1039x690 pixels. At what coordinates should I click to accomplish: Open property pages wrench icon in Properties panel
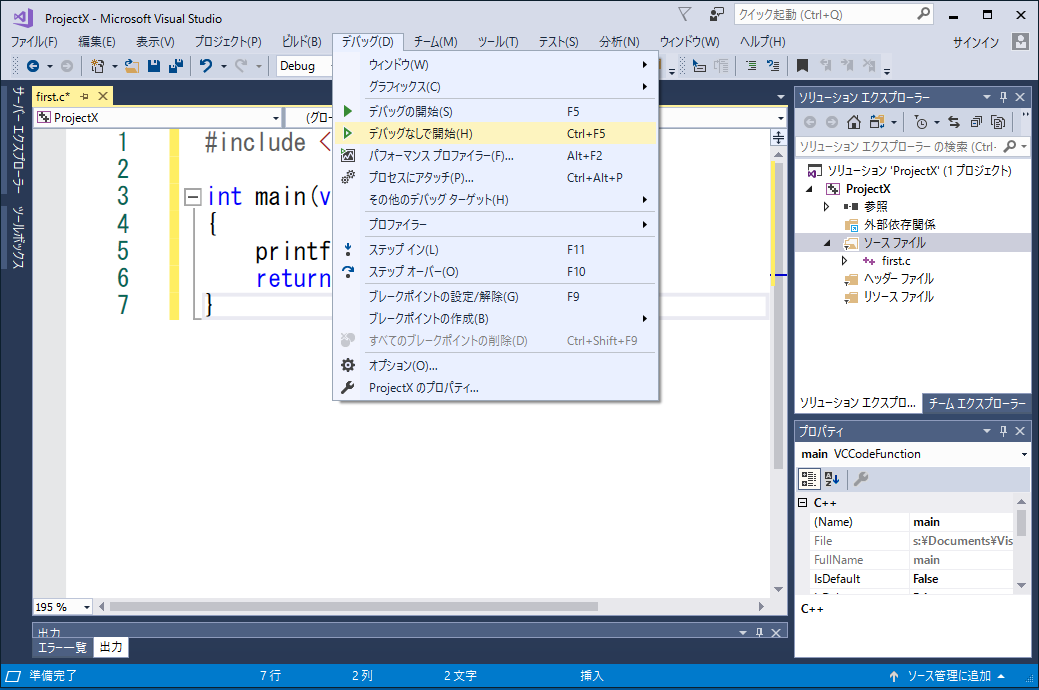[861, 479]
